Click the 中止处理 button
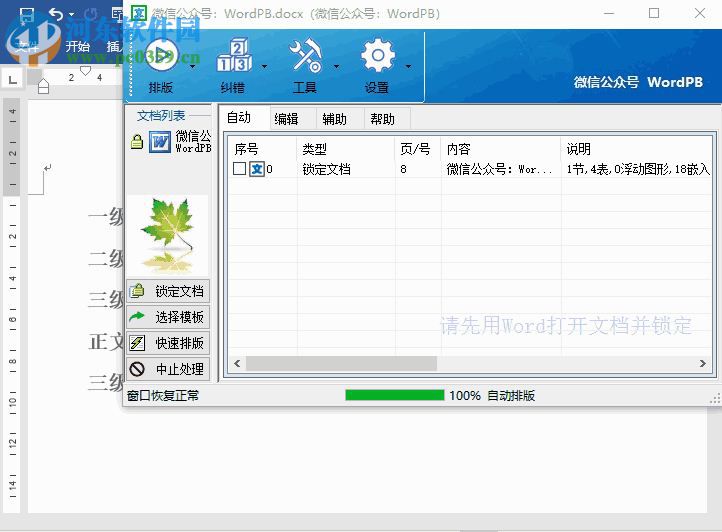The image size is (722, 532). tap(168, 369)
